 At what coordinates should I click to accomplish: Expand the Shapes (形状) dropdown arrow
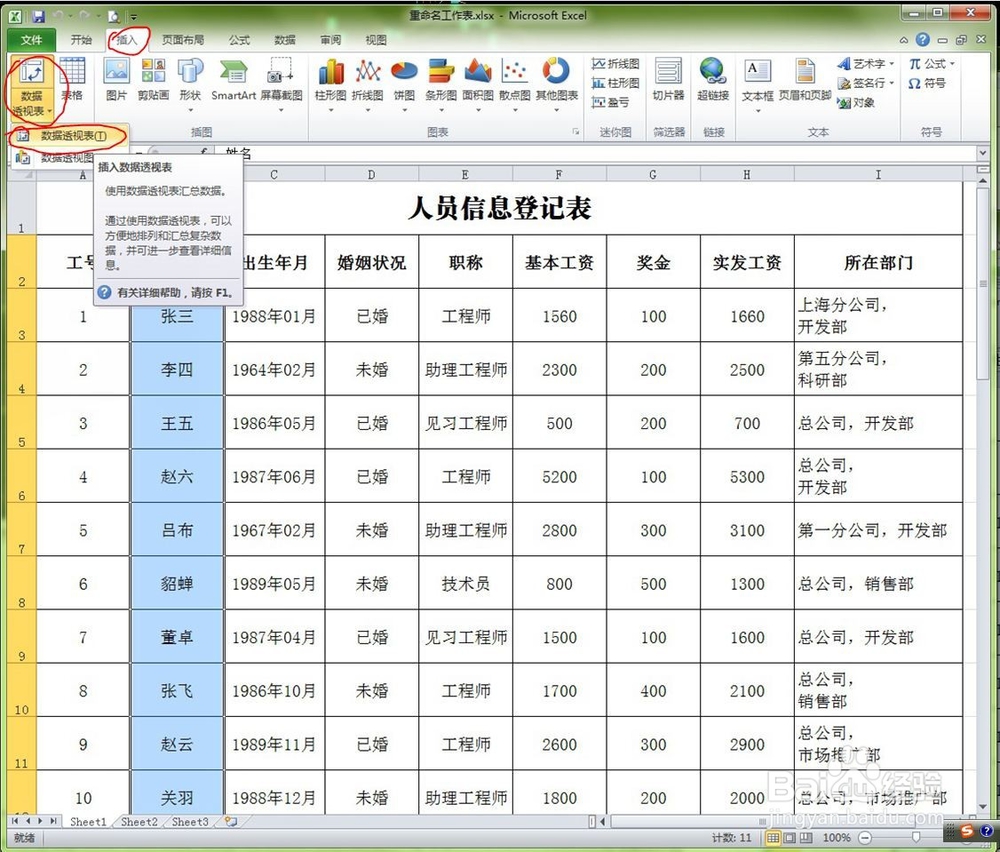(x=190, y=110)
